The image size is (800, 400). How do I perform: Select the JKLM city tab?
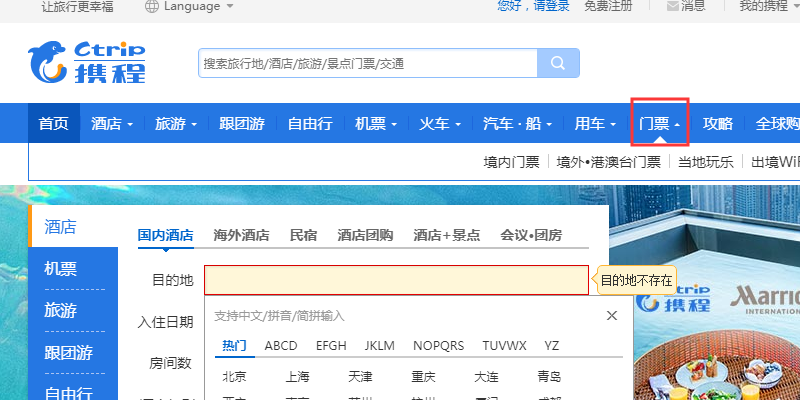(x=380, y=345)
